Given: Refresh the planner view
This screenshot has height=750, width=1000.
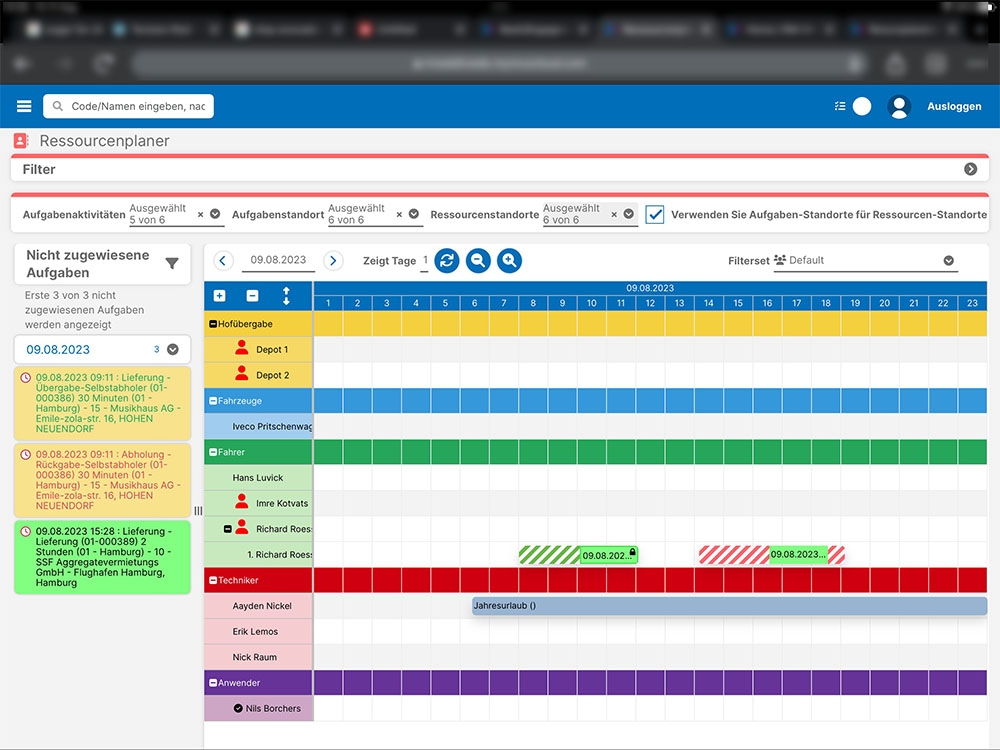Looking at the screenshot, I should click(447, 260).
